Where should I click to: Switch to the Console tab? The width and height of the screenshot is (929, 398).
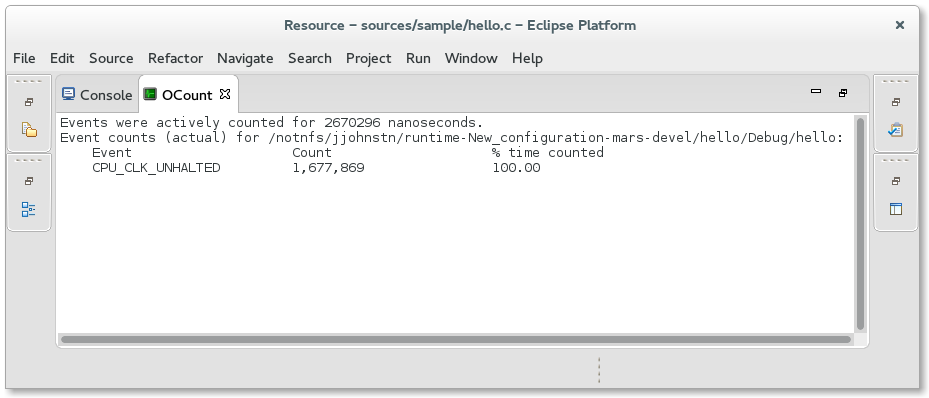click(x=98, y=95)
